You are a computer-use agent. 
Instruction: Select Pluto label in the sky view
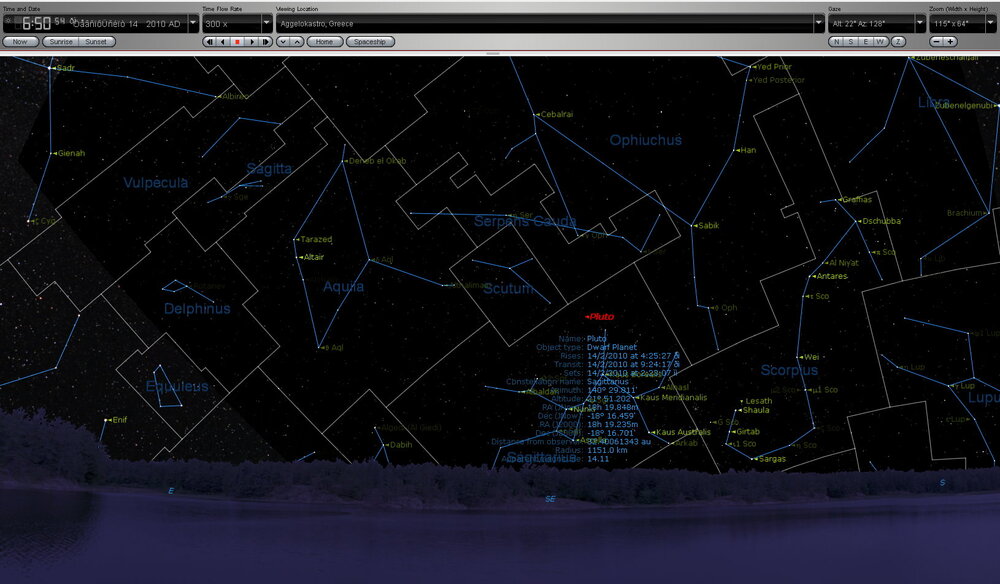(601, 317)
